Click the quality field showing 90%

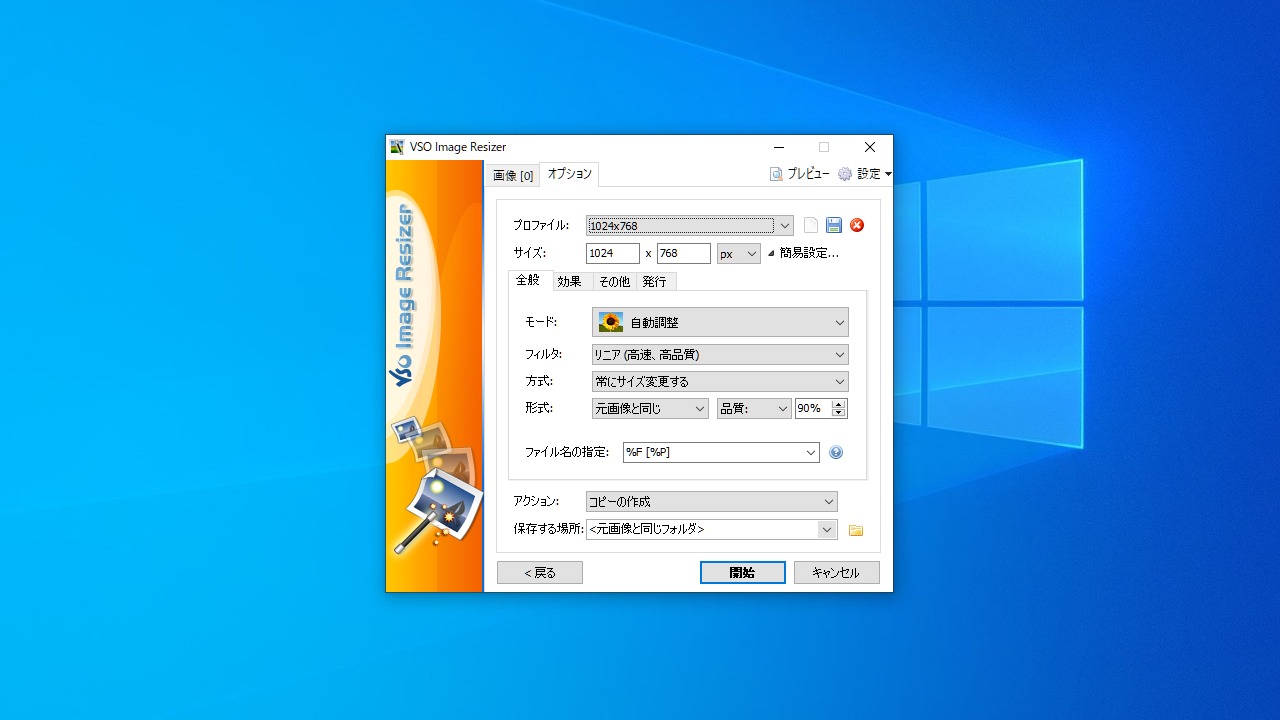[813, 408]
